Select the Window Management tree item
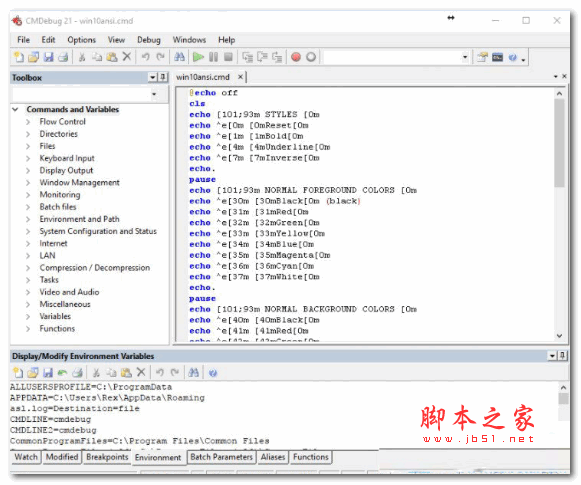581x485 pixels. pyautogui.click(x=80, y=183)
